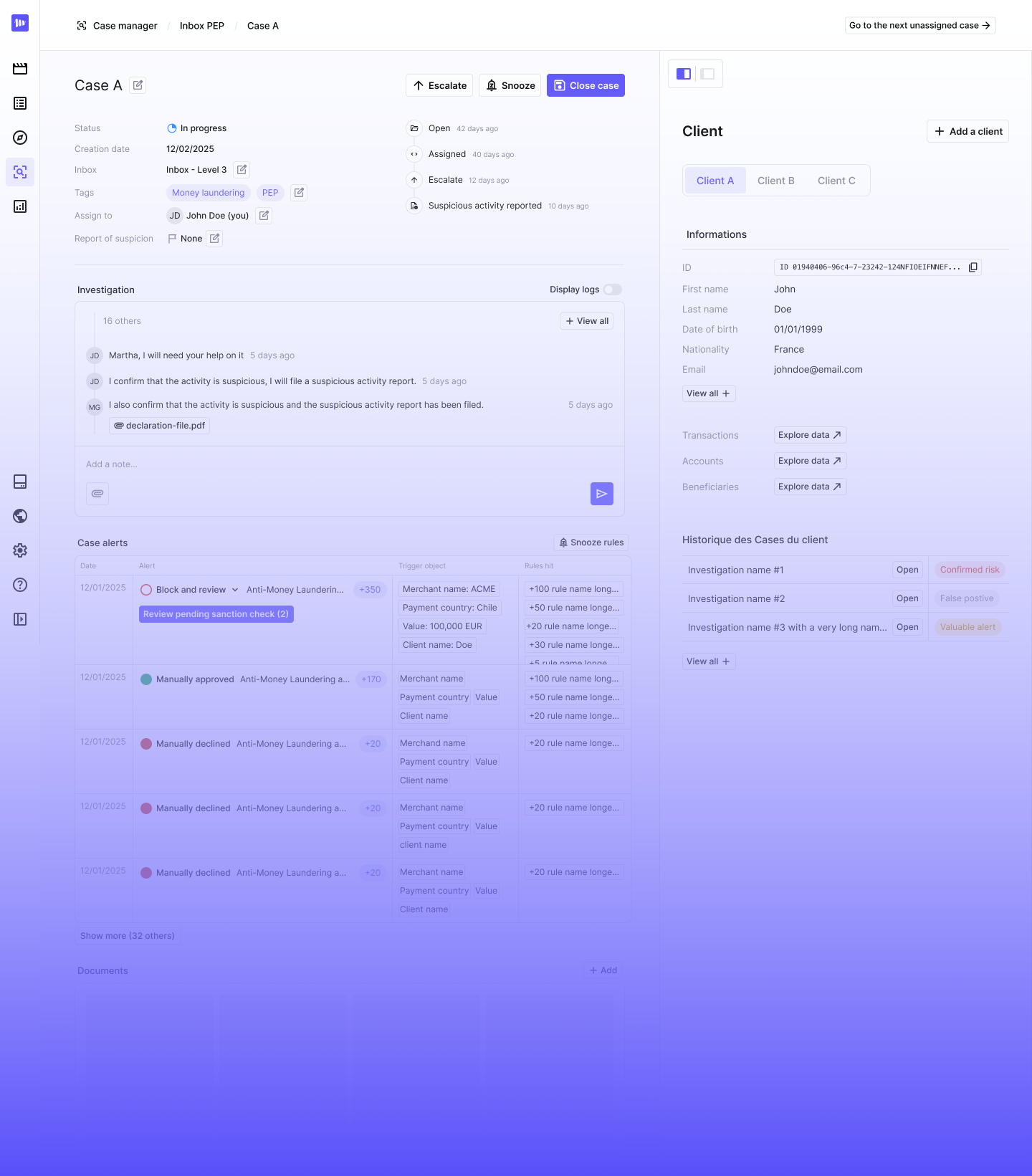1032x1176 pixels.
Task: Explore data for Beneficiaries
Action: coord(811,487)
